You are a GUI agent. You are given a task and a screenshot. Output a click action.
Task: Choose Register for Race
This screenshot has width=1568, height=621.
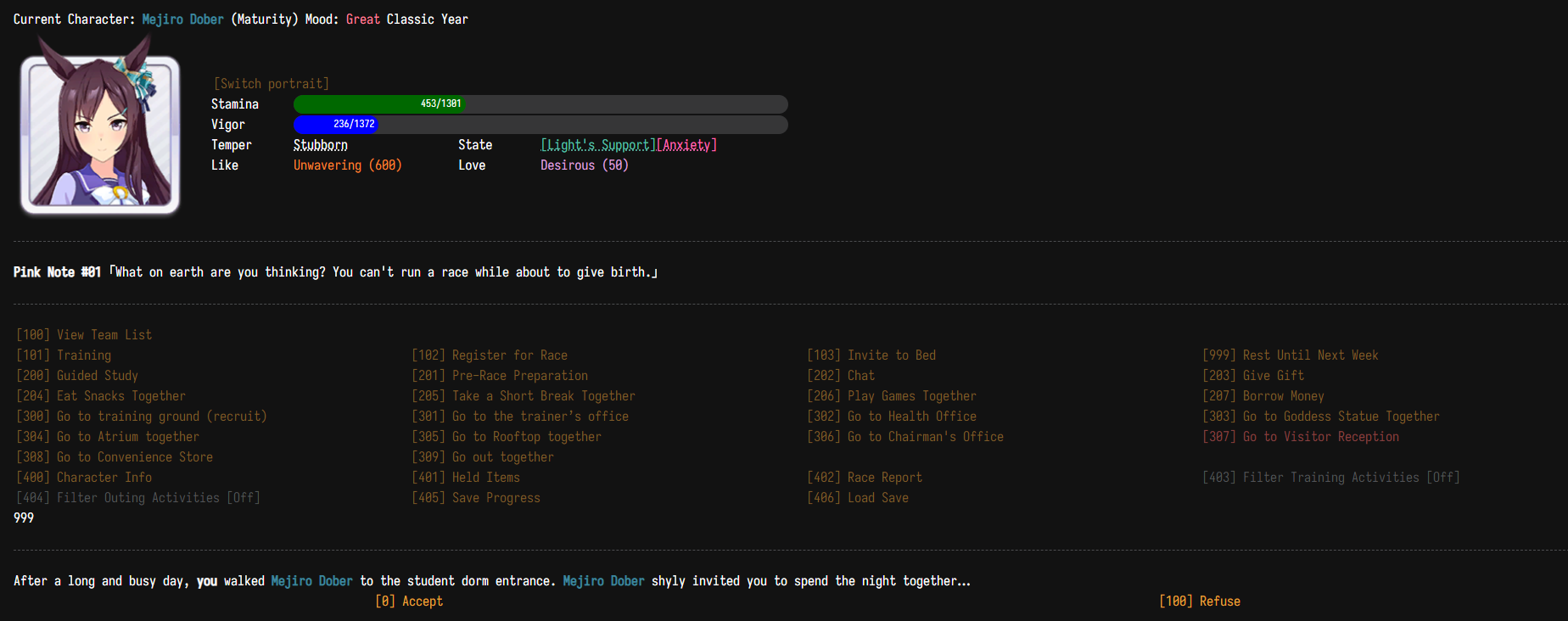490,355
